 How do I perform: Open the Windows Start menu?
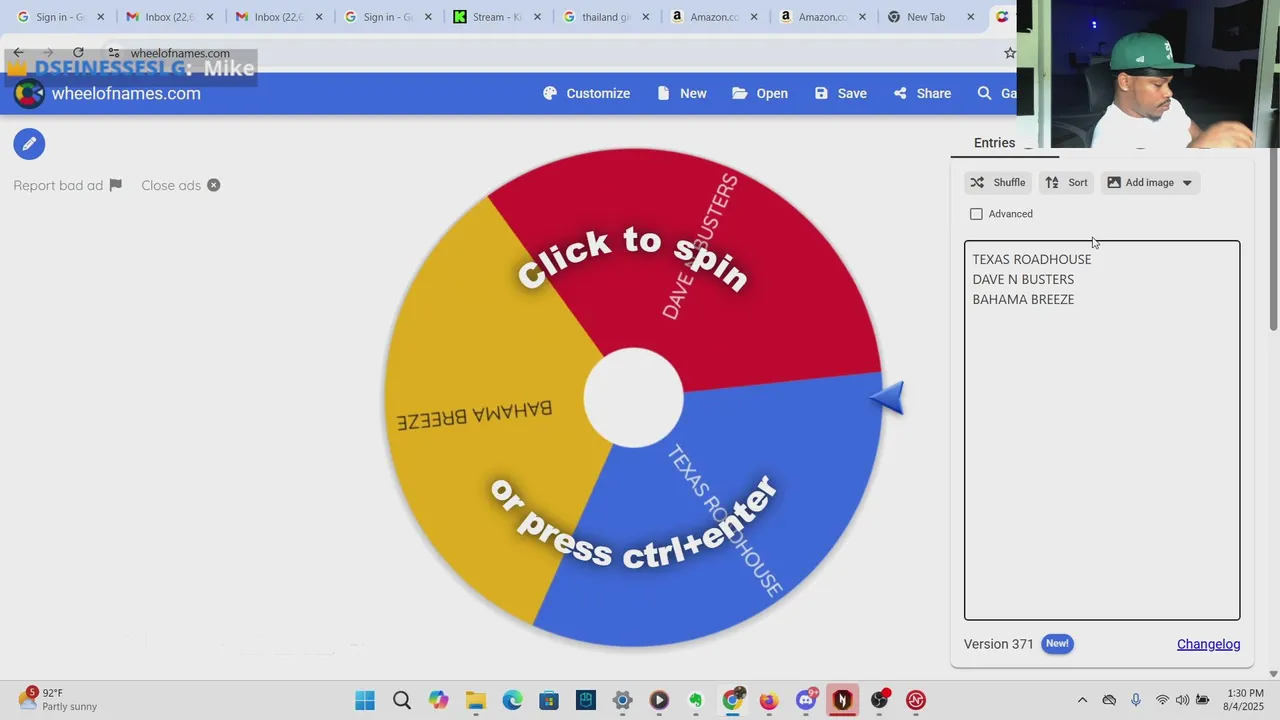tap(365, 700)
